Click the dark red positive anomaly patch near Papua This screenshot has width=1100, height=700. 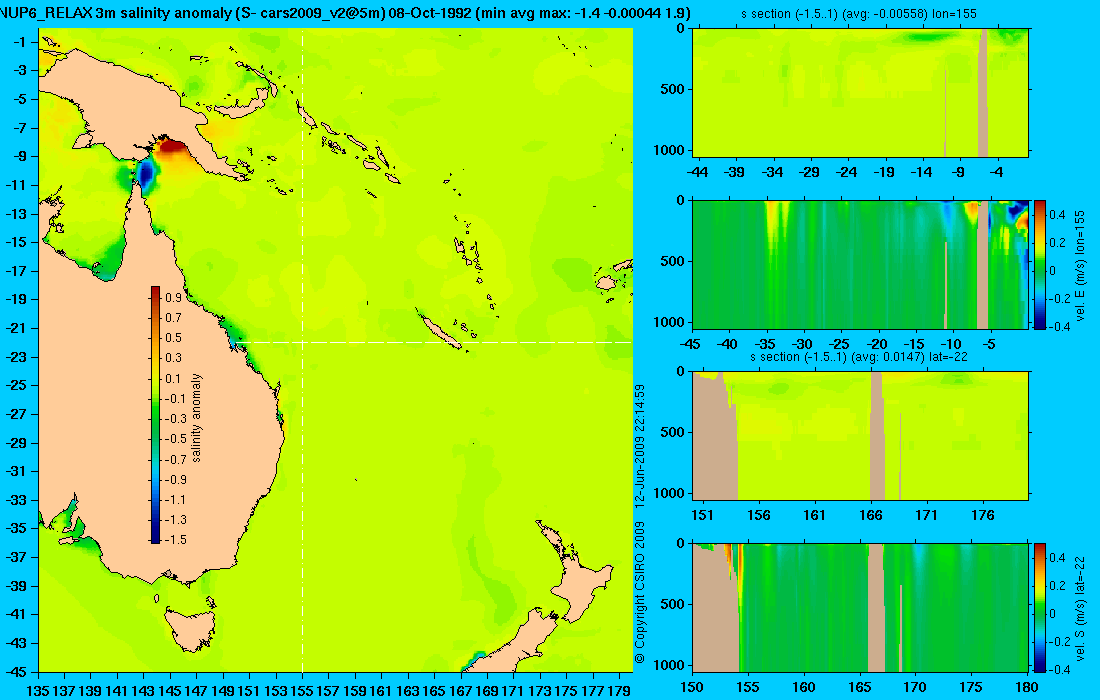171,148
